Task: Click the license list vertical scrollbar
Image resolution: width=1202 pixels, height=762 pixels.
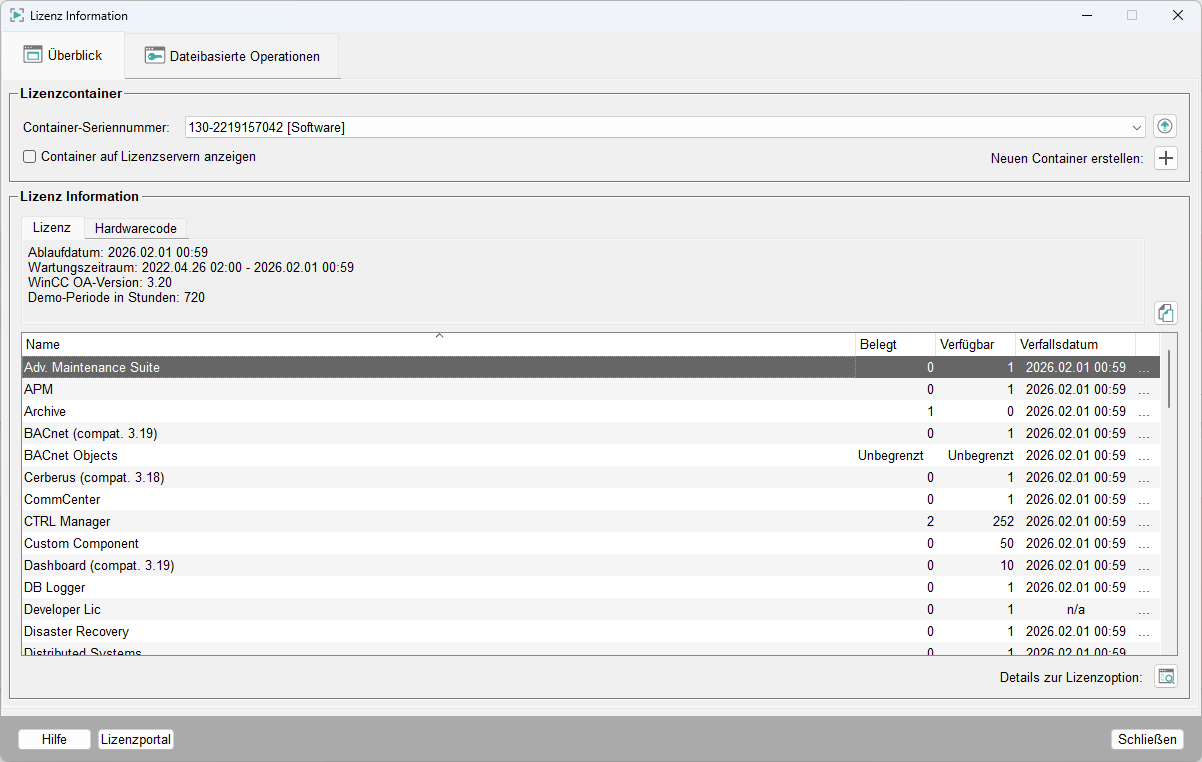Action: 1169,380
